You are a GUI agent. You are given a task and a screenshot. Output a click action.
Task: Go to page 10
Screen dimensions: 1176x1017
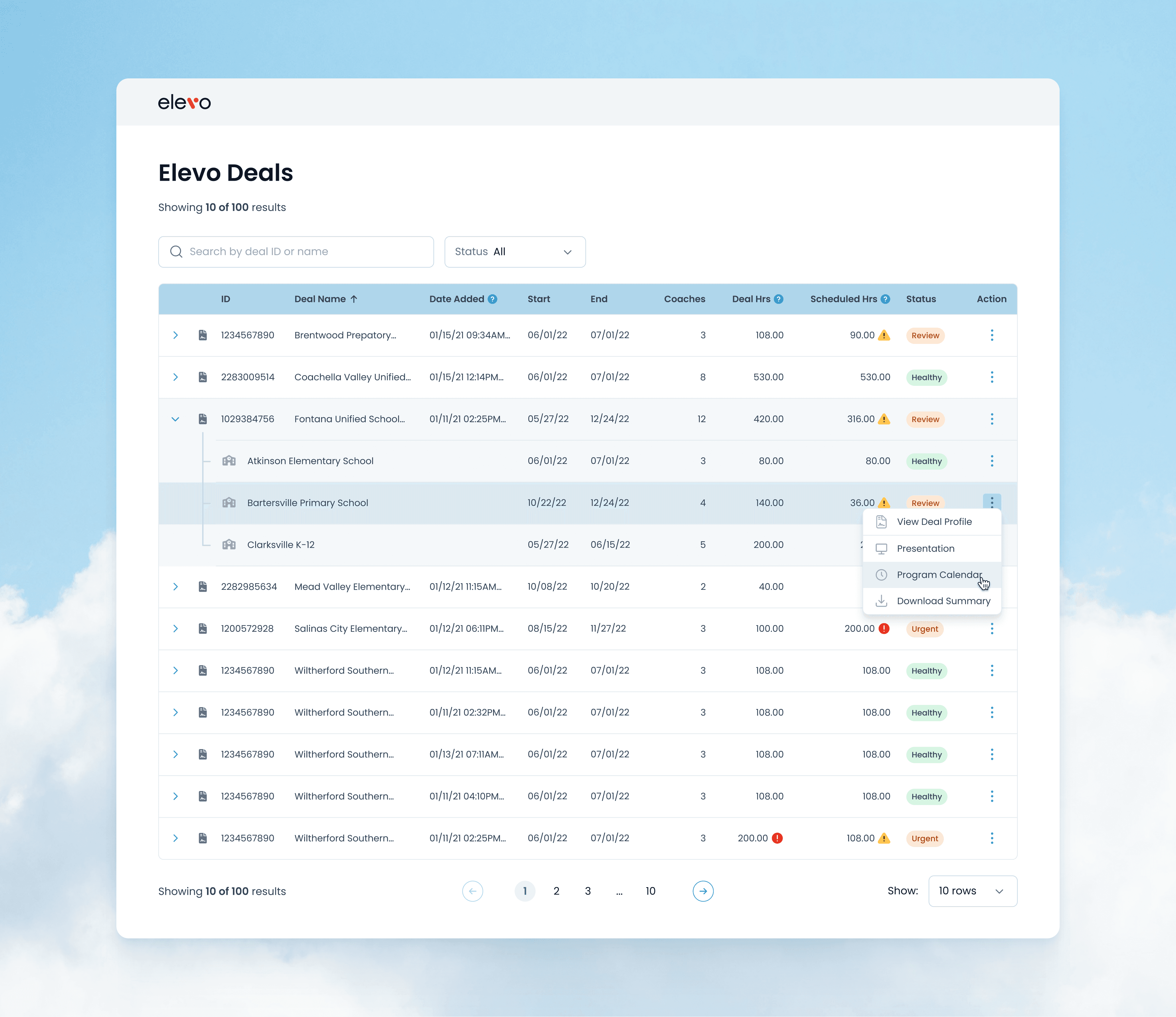[650, 891]
